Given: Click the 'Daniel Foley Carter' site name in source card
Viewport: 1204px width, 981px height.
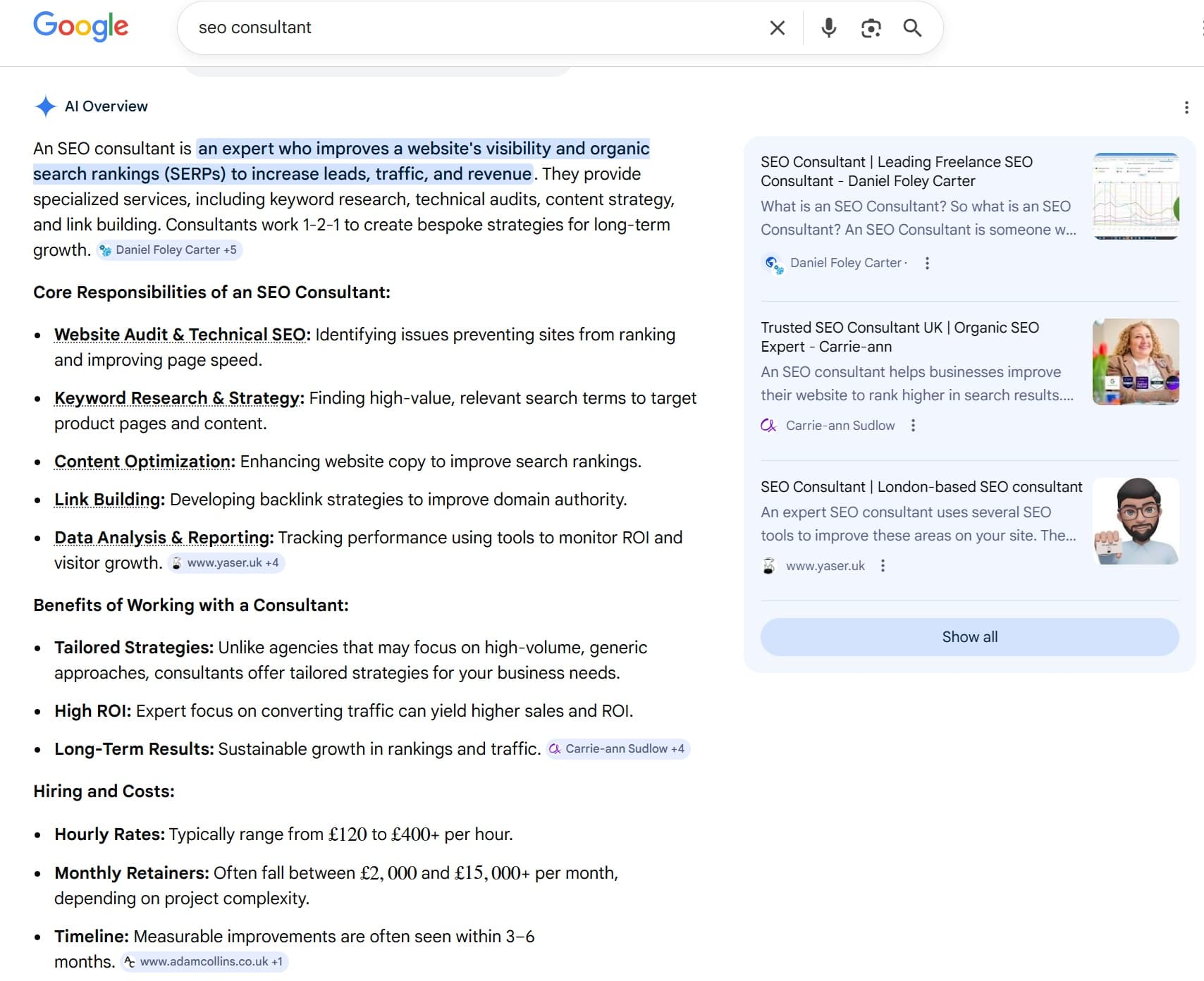Looking at the screenshot, I should point(846,263).
